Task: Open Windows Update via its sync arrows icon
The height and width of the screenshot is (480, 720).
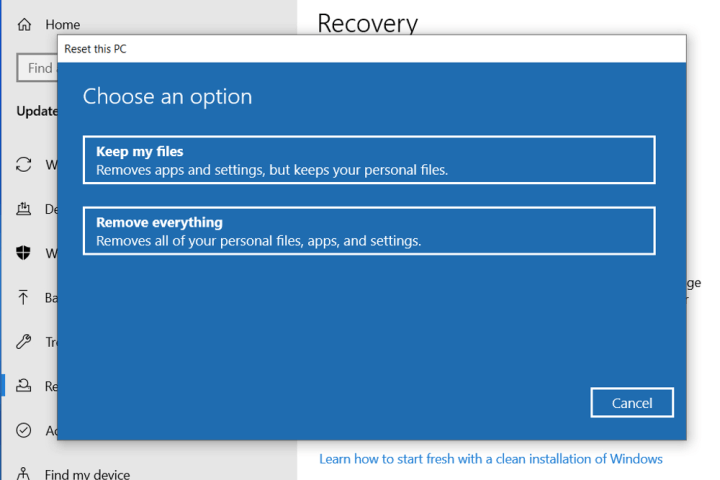Action: (24, 165)
